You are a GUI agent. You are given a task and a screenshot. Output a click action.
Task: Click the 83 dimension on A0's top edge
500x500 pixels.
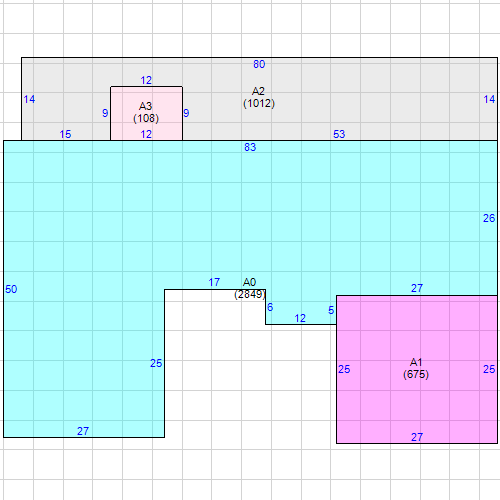(x=250, y=147)
